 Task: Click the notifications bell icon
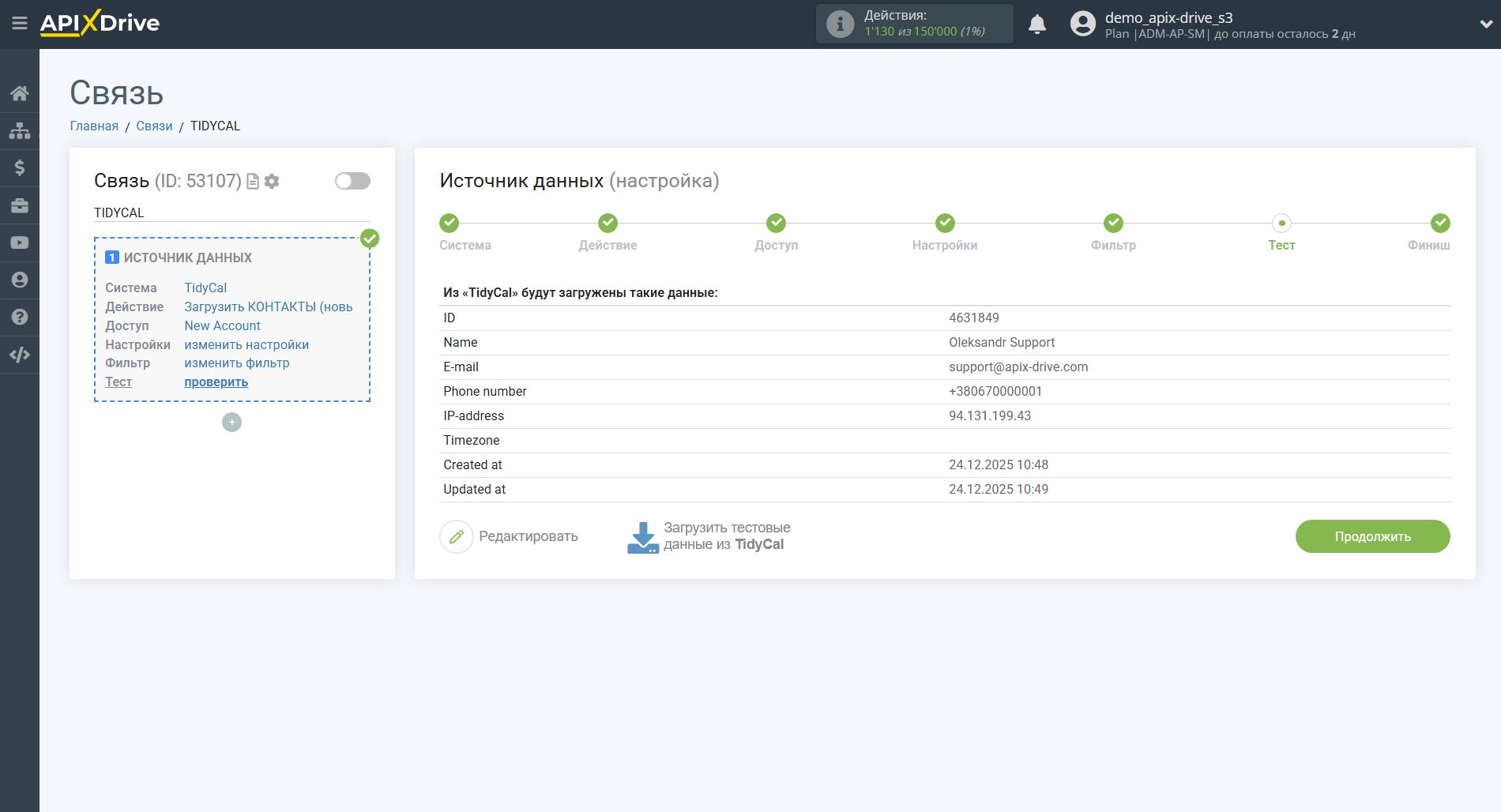pos(1036,24)
